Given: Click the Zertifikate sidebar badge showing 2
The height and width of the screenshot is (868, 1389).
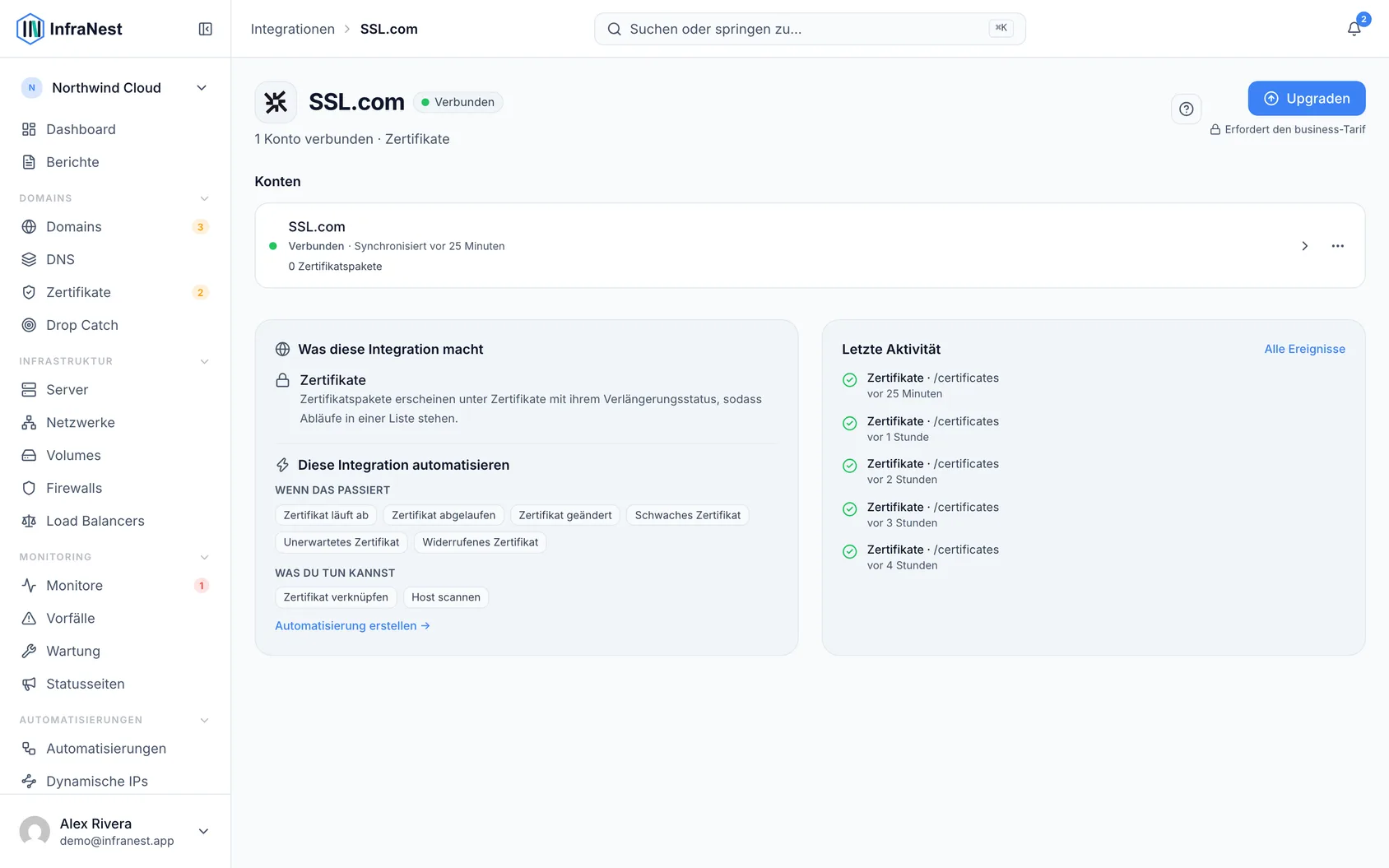Looking at the screenshot, I should point(200,292).
